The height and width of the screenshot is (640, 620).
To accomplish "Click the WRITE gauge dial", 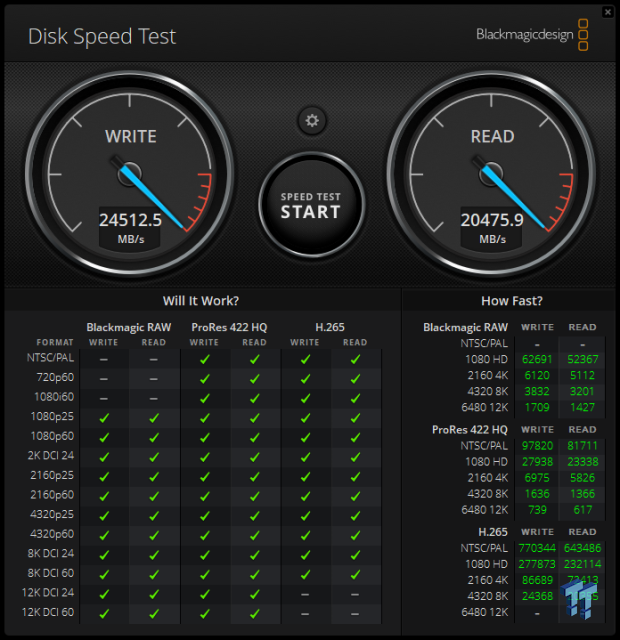I will (130, 174).
